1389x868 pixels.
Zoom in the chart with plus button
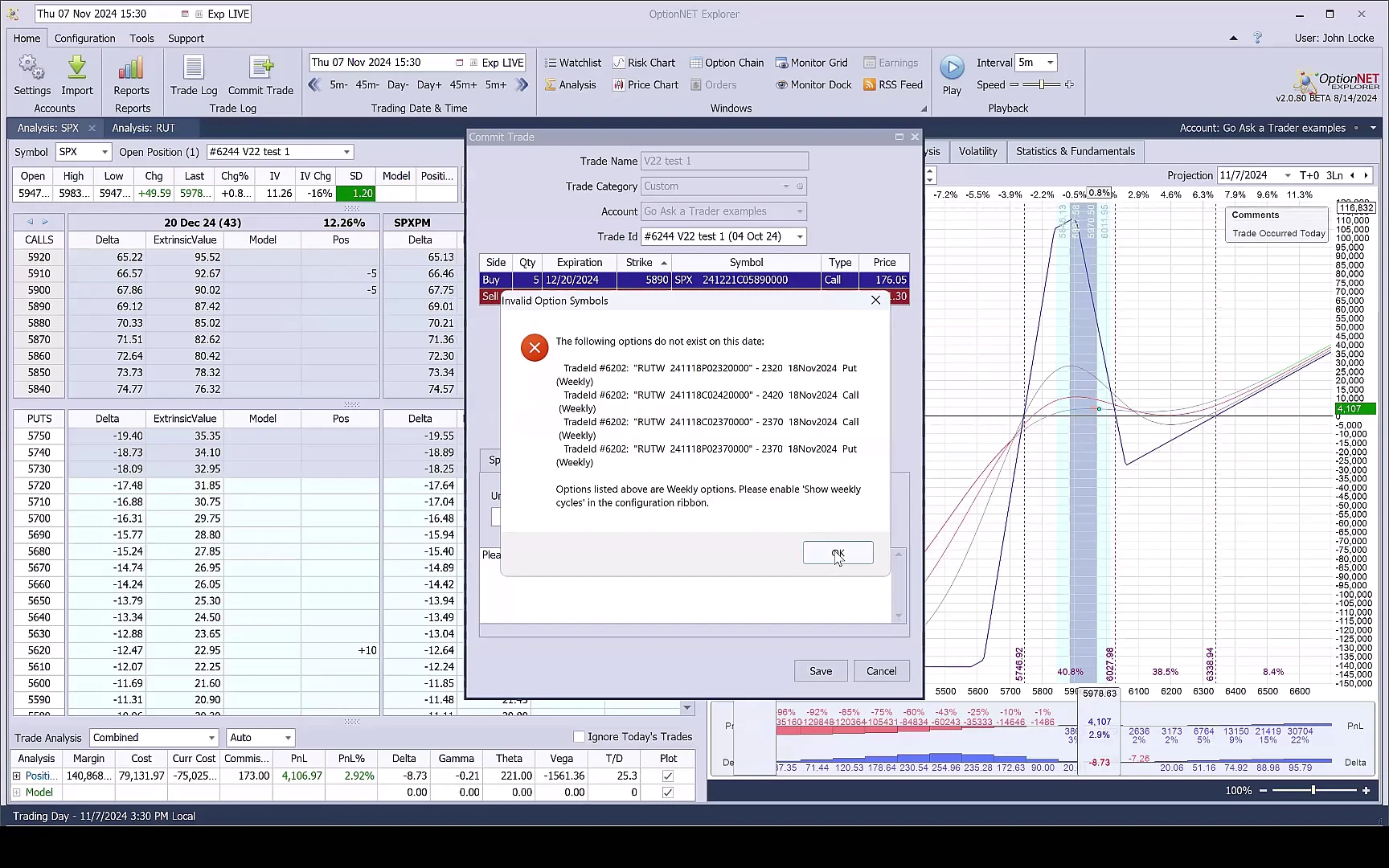point(1366,791)
